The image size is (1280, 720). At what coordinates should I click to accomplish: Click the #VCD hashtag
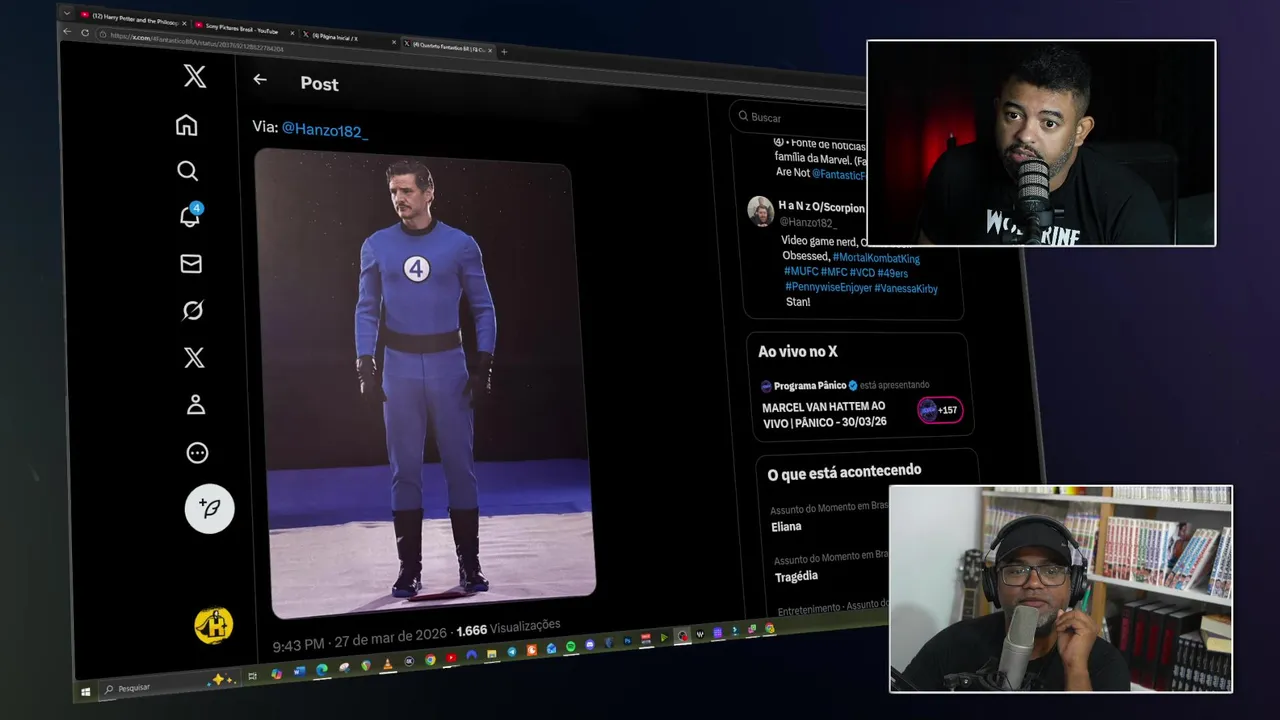coord(862,272)
